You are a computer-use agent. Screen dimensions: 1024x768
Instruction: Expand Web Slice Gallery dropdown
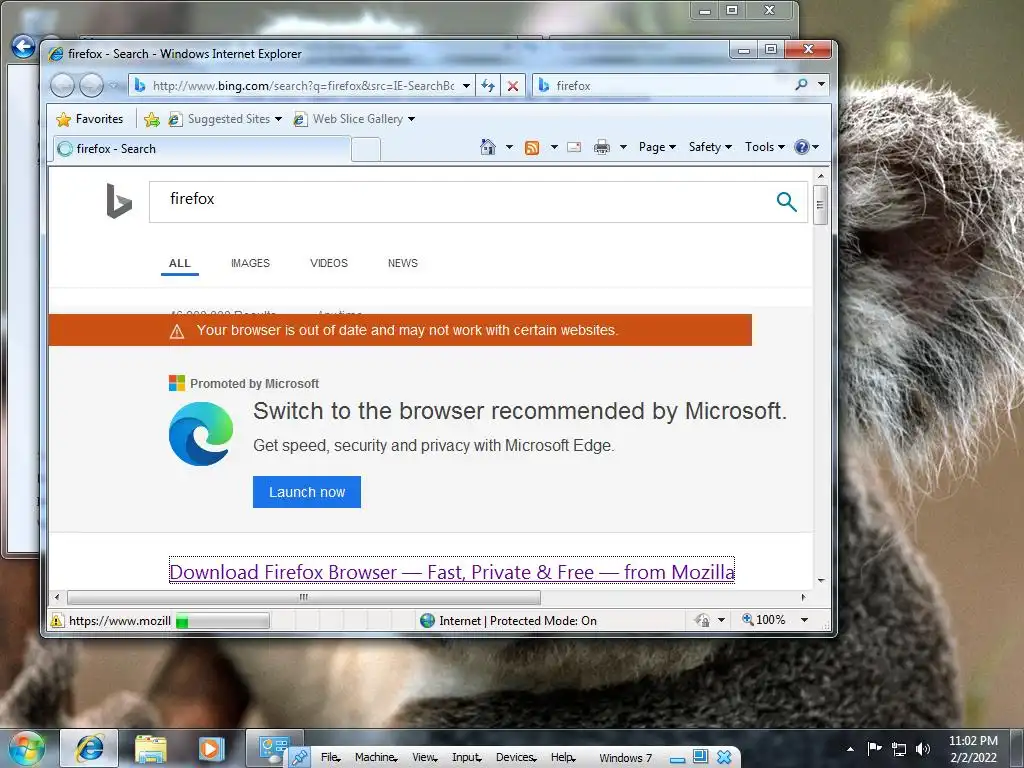pos(411,119)
